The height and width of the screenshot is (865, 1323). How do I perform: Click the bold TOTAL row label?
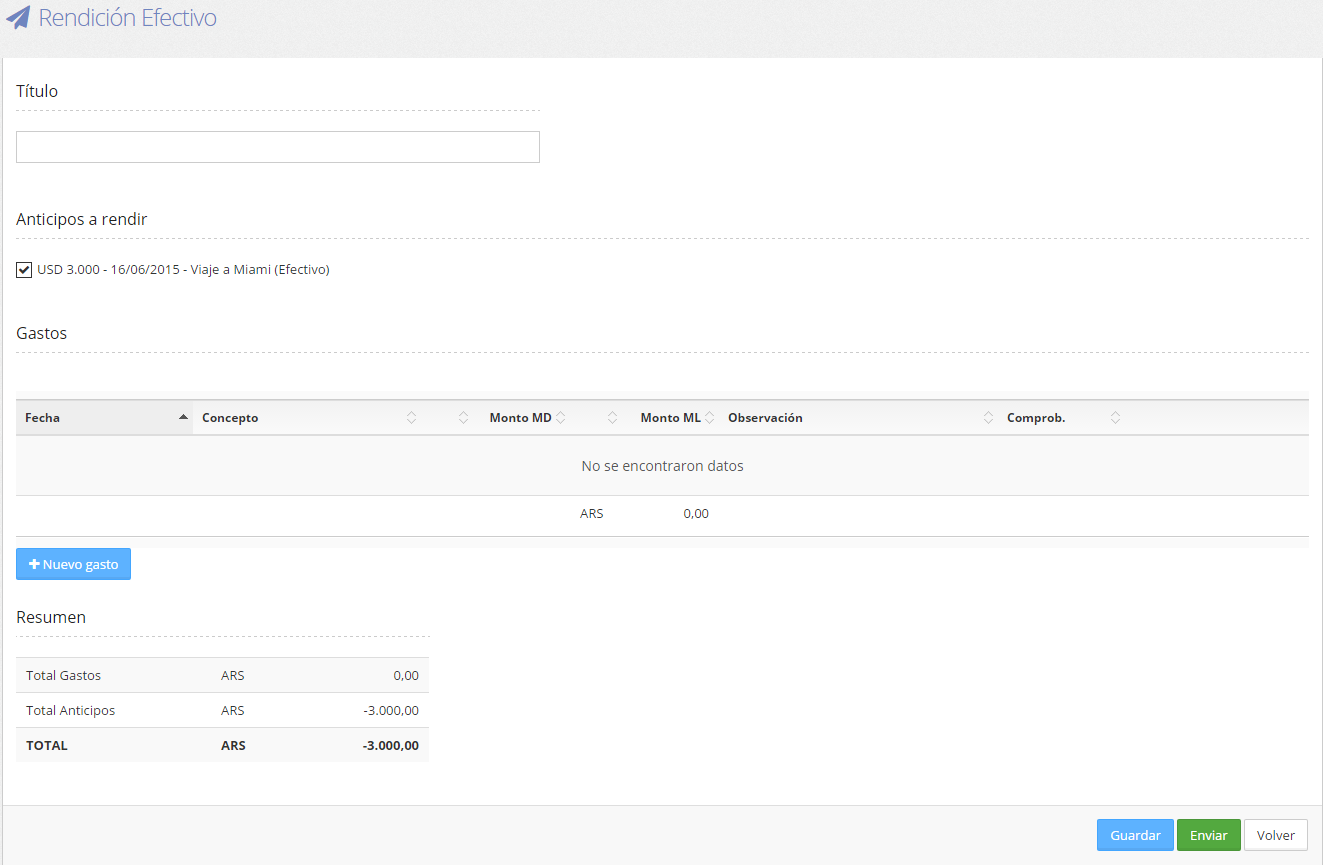point(47,745)
